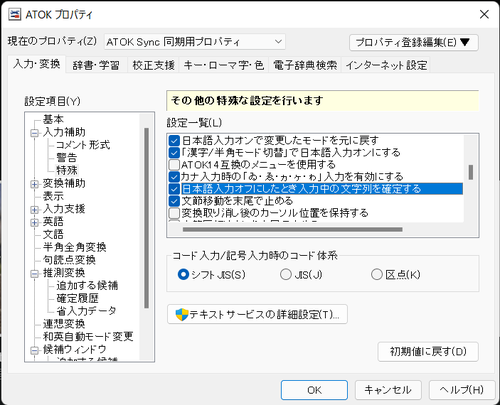Enable 変換取り消し後のカーソル位置を保持する checkbox

(x=174, y=213)
